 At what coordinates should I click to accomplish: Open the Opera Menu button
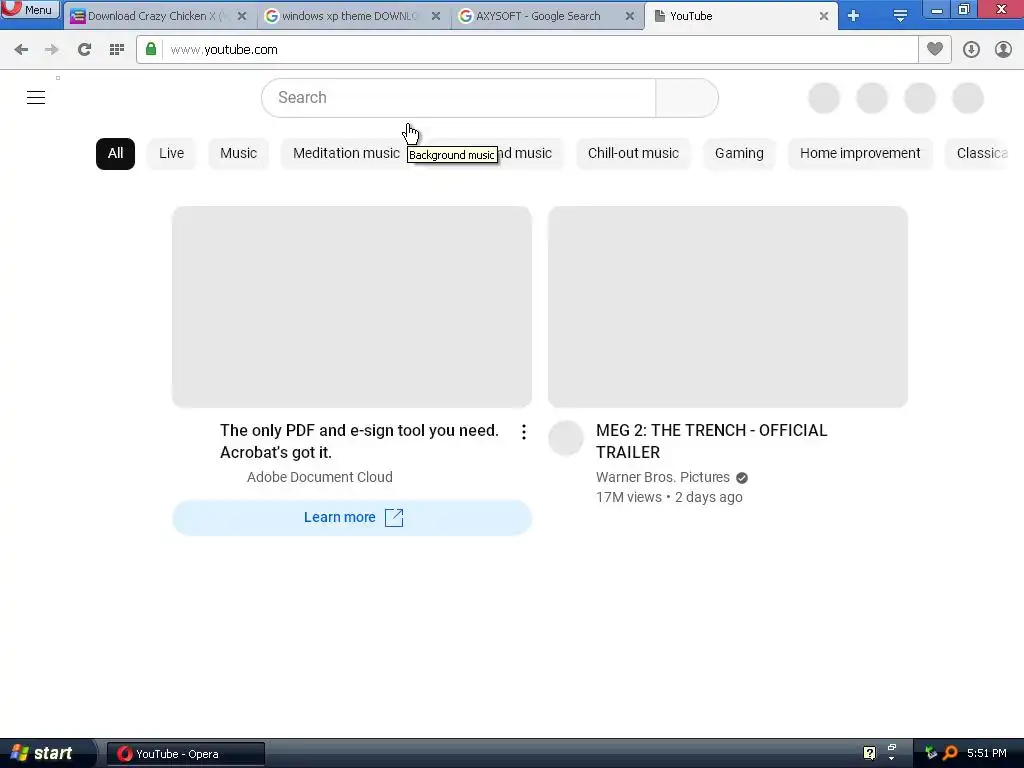point(30,9)
